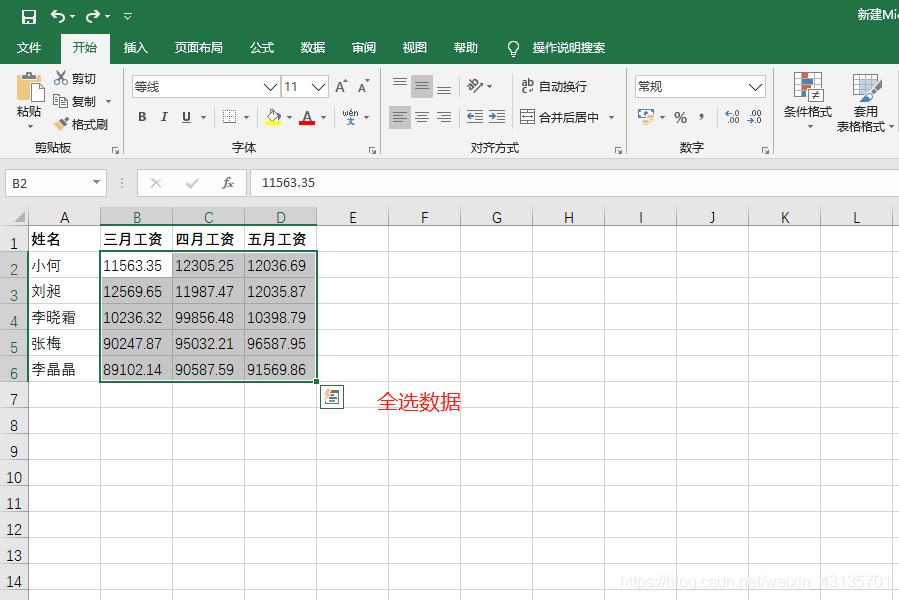
Task: Click the increase indent icon
Action: (x=497, y=117)
